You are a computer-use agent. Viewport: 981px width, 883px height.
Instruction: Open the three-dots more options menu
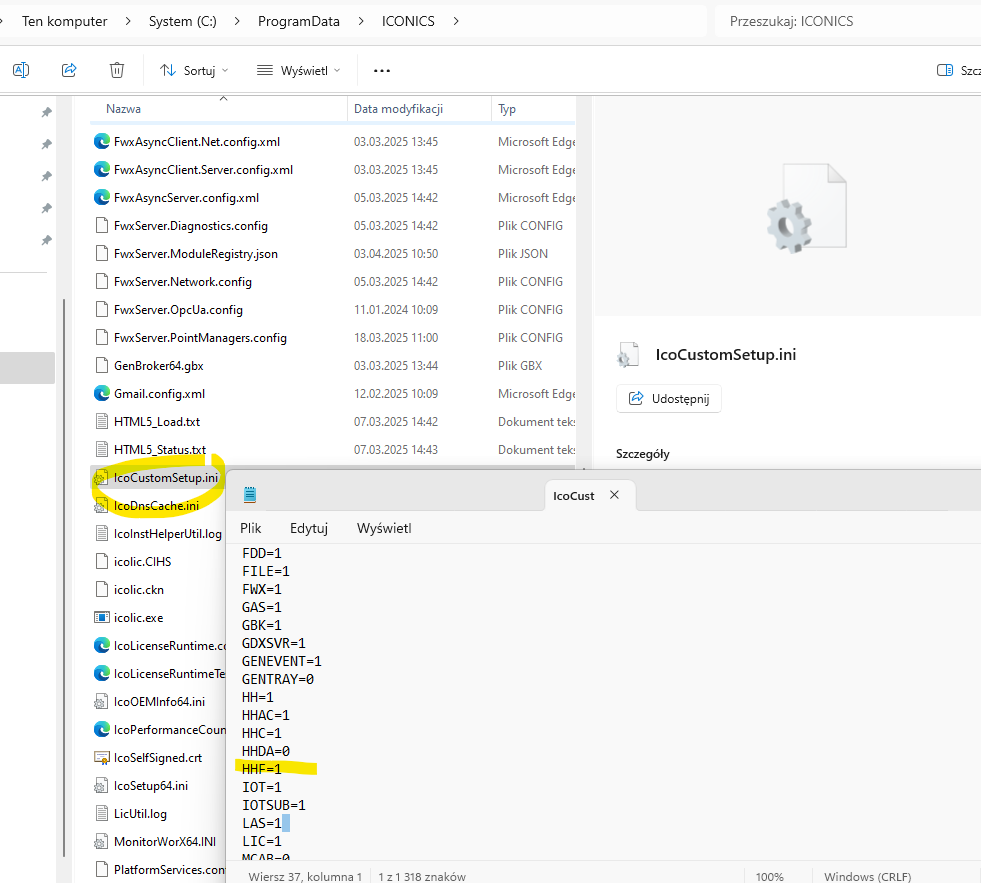[382, 71]
